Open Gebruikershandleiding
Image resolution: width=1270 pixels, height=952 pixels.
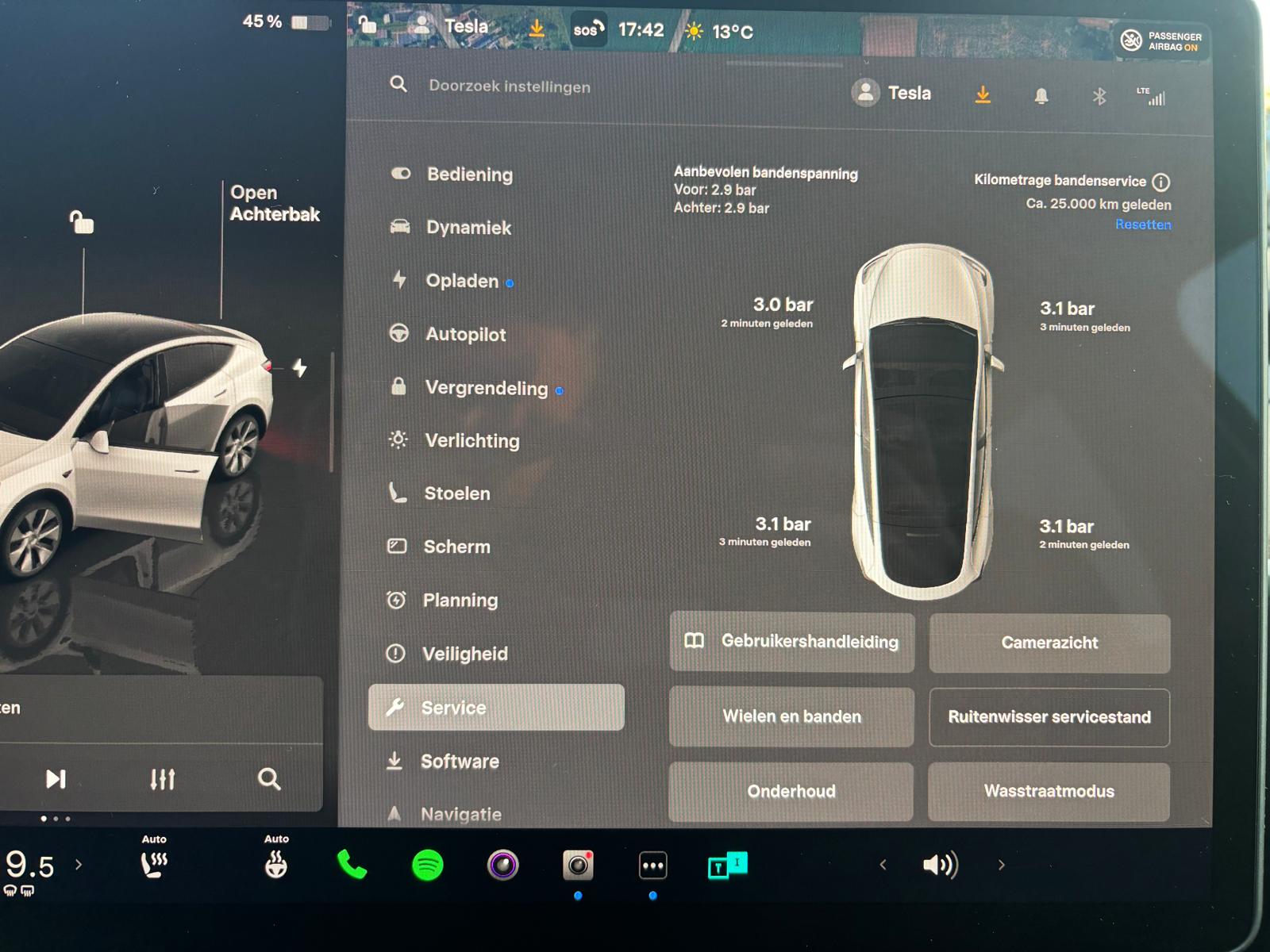coord(792,642)
